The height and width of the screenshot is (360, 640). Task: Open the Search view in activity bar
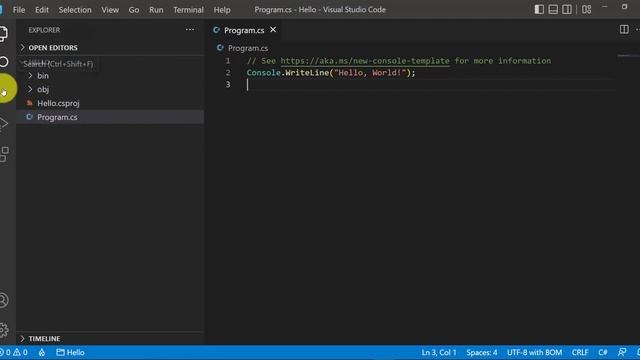[4, 62]
